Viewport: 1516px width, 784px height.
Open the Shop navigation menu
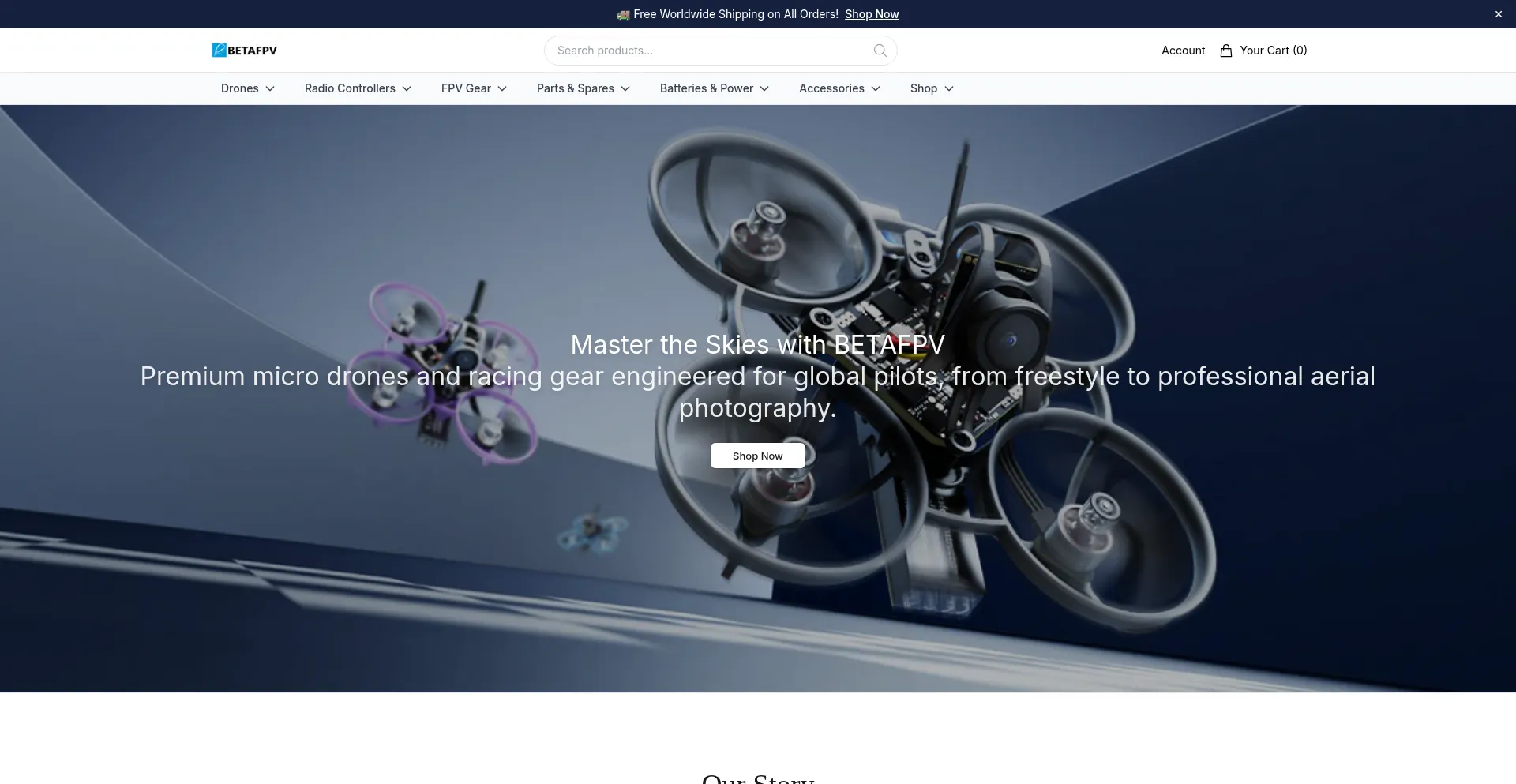click(924, 88)
